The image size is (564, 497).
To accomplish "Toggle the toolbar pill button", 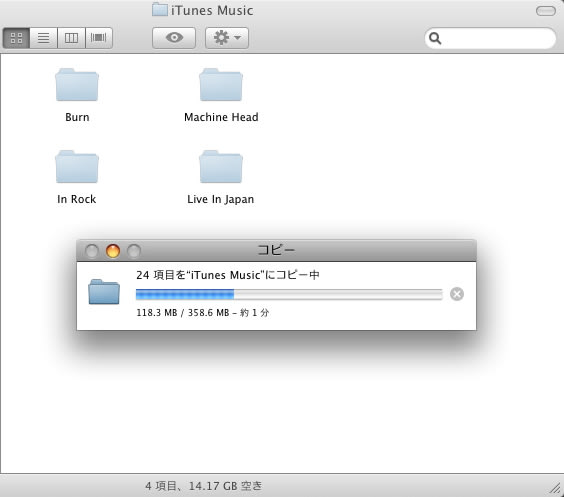I will click(546, 11).
